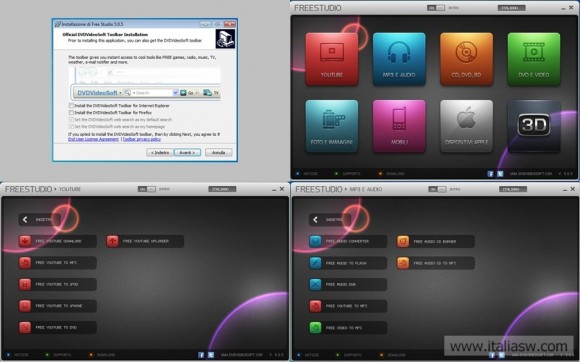This screenshot has height=362, width=580.
Task: Open Notizie in YouTube window footer
Action: pos(18,355)
